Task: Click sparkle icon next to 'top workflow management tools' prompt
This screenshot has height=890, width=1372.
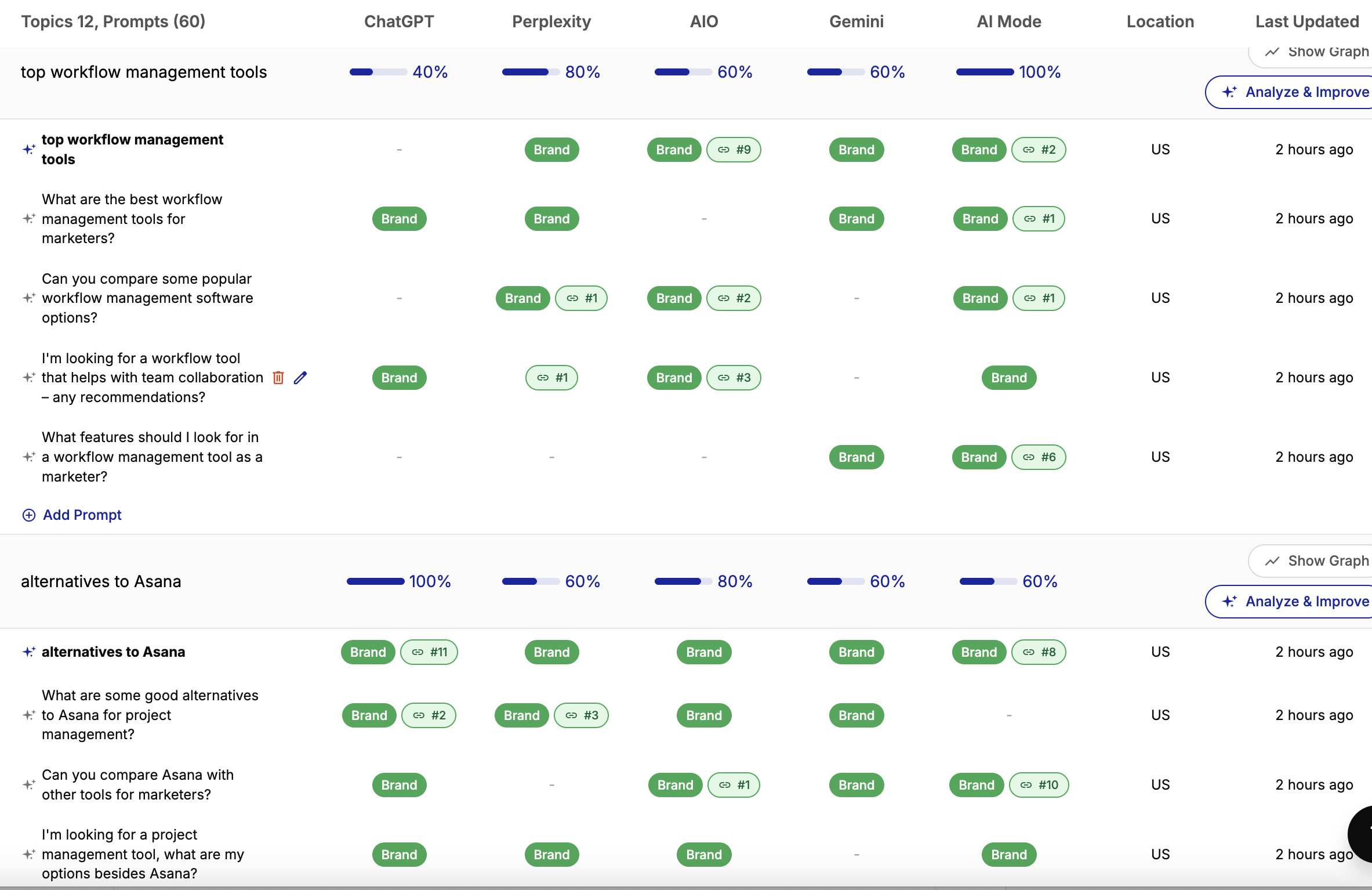Action: (x=28, y=150)
